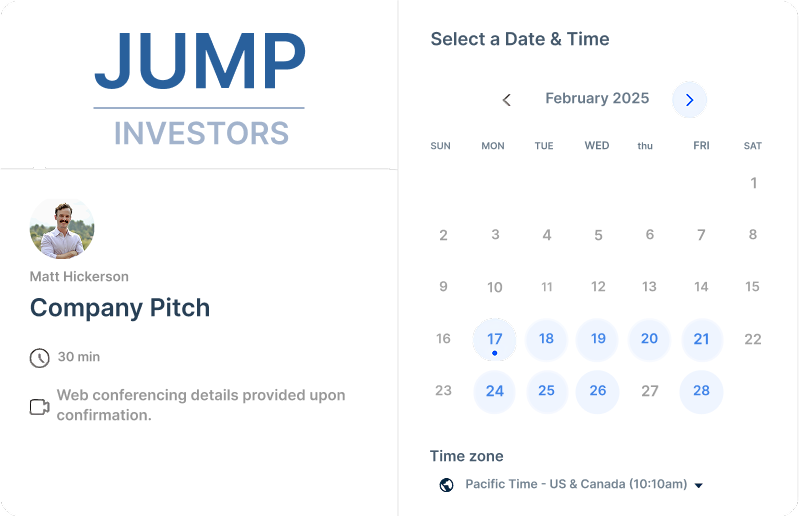This screenshot has width=799, height=517.
Task: Expand time zone list with caret arrow
Action: click(699, 486)
